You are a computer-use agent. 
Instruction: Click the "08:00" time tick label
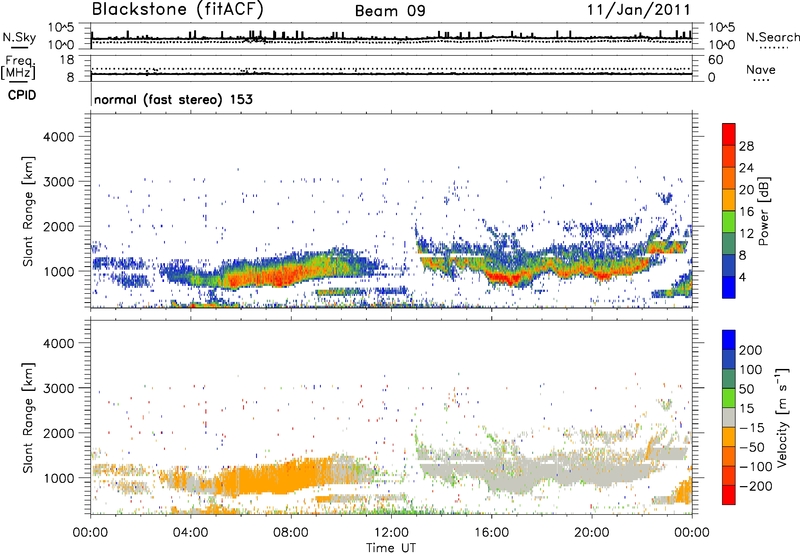tap(291, 533)
